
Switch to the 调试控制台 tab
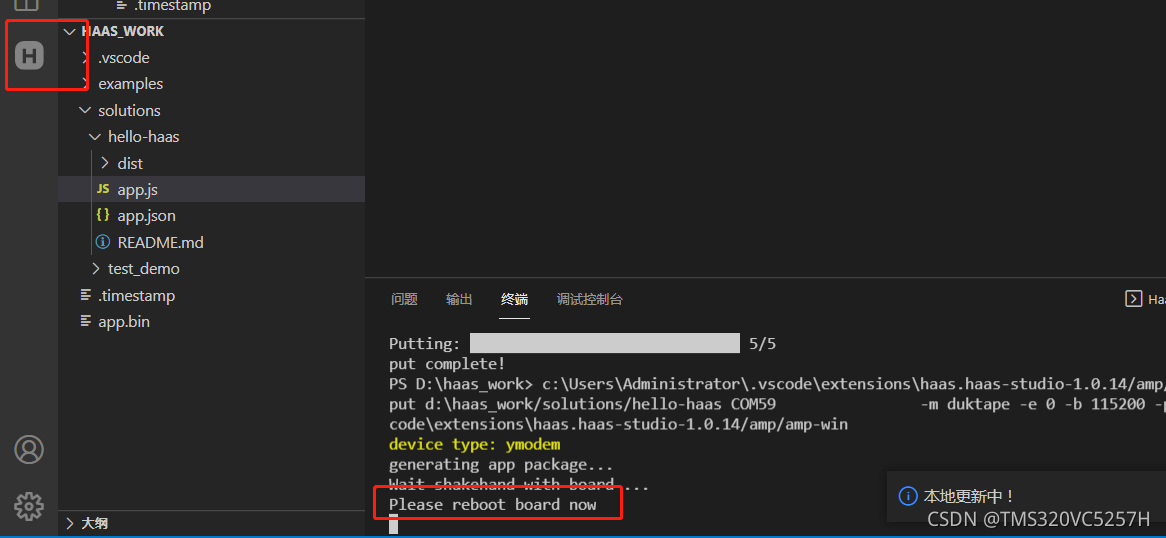point(590,299)
